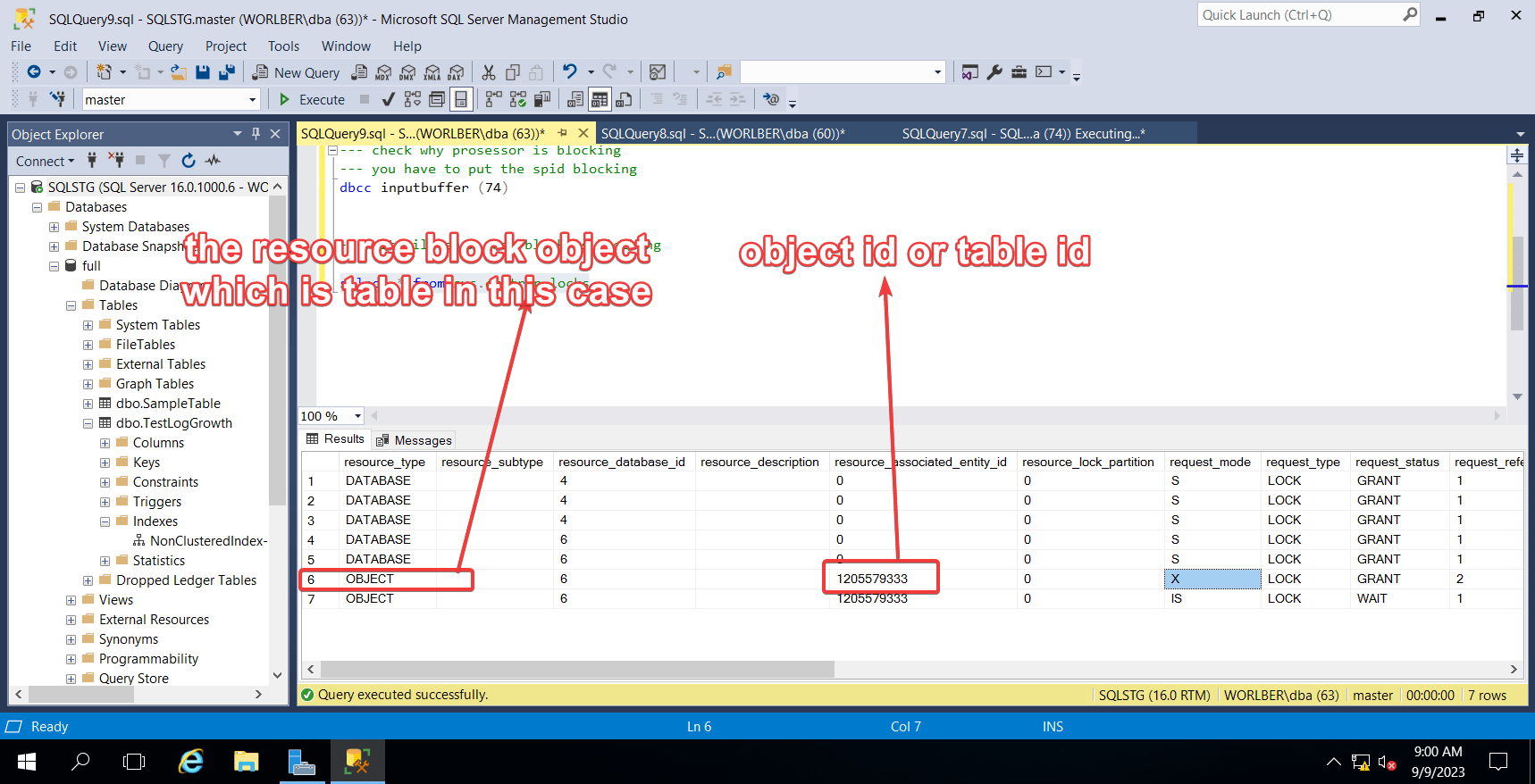
Task: Switch to the Messages tab
Action: coord(414,440)
